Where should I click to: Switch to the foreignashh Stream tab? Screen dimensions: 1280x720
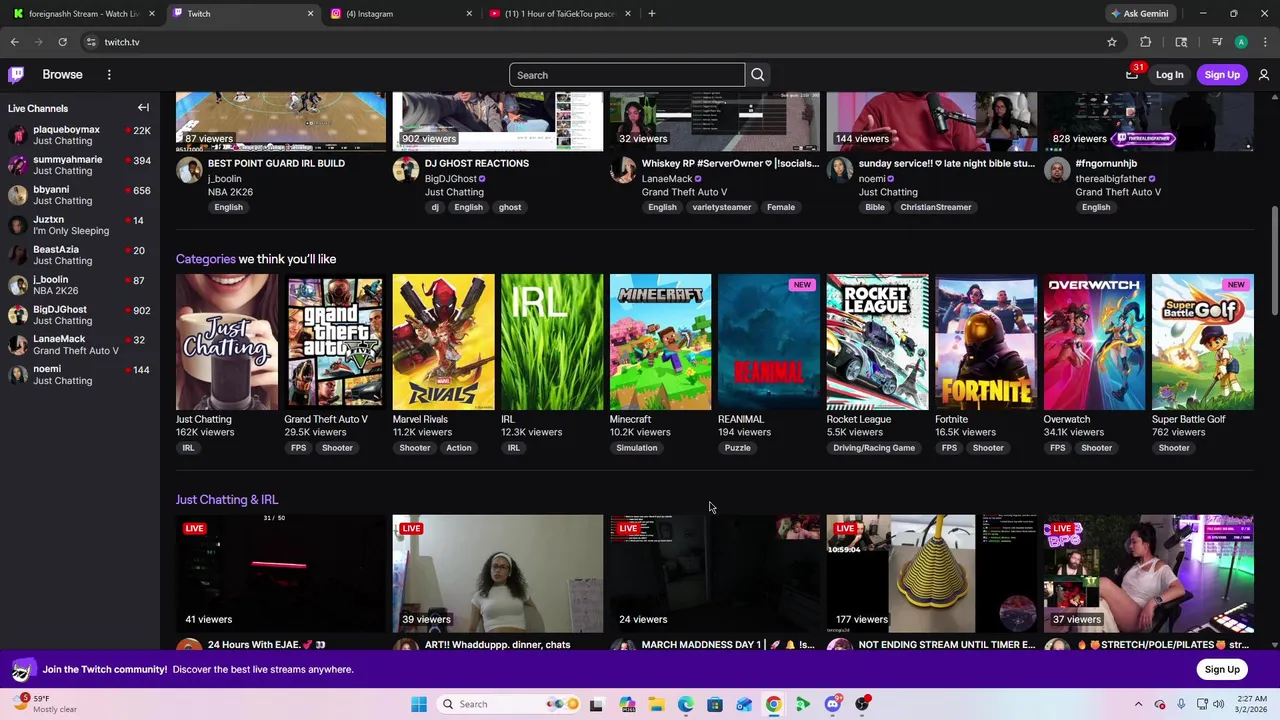coord(84,14)
